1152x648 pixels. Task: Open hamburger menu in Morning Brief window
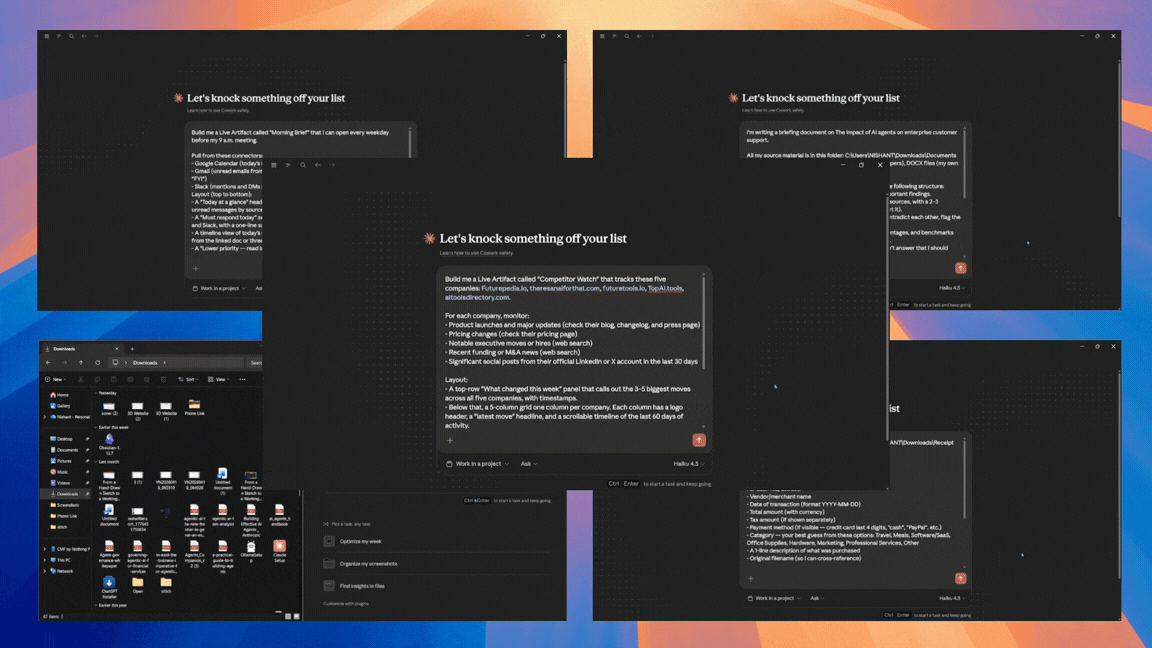coord(46,36)
